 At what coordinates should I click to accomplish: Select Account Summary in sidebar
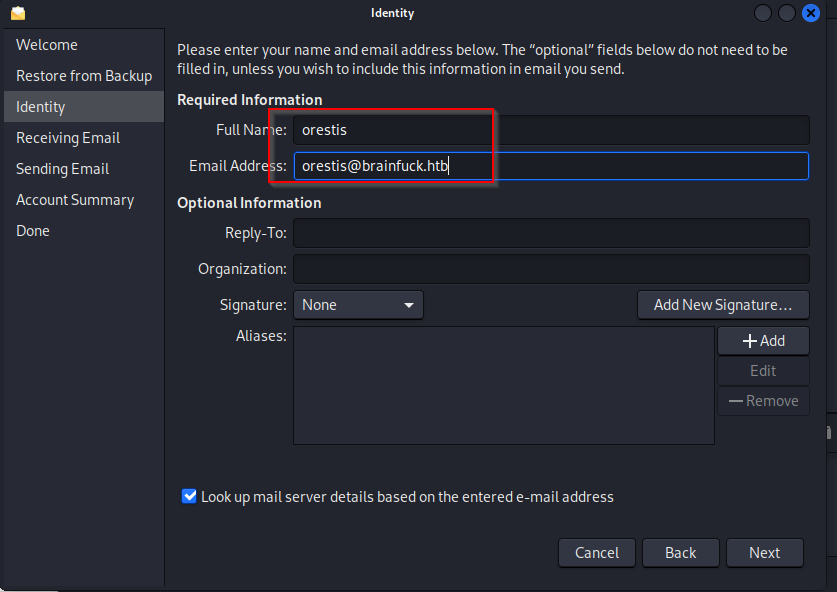pos(75,200)
